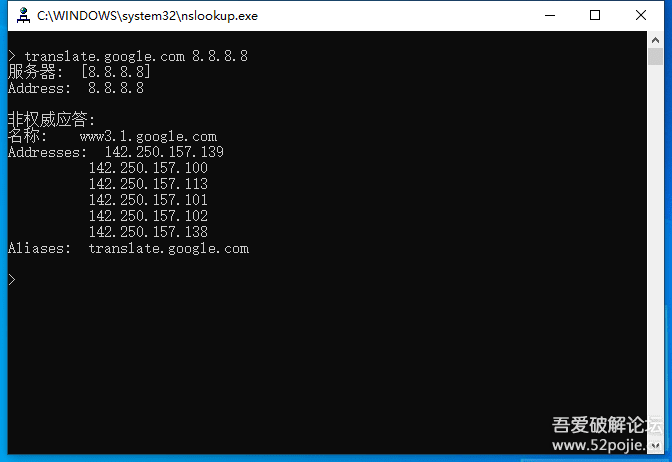Click the scrollbar up arrow
The image size is (672, 462).
[655, 40]
